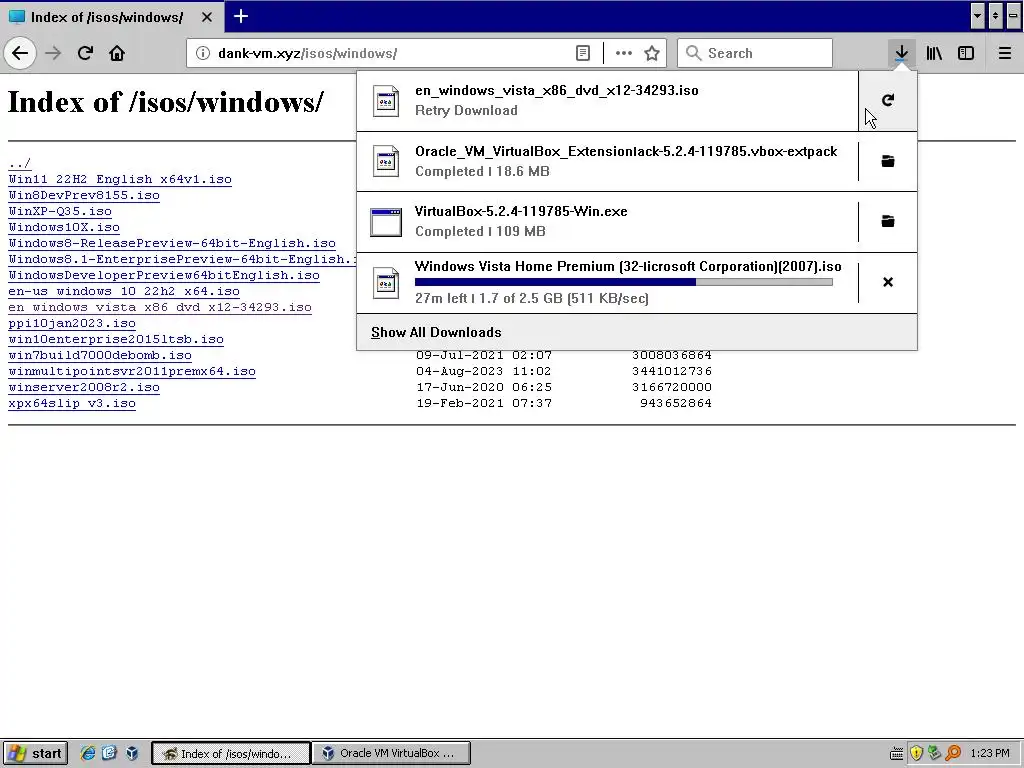Viewport: 1024px width, 768px height.
Task: Click date 04-Aug-2023 11:02
Action: click(x=484, y=371)
